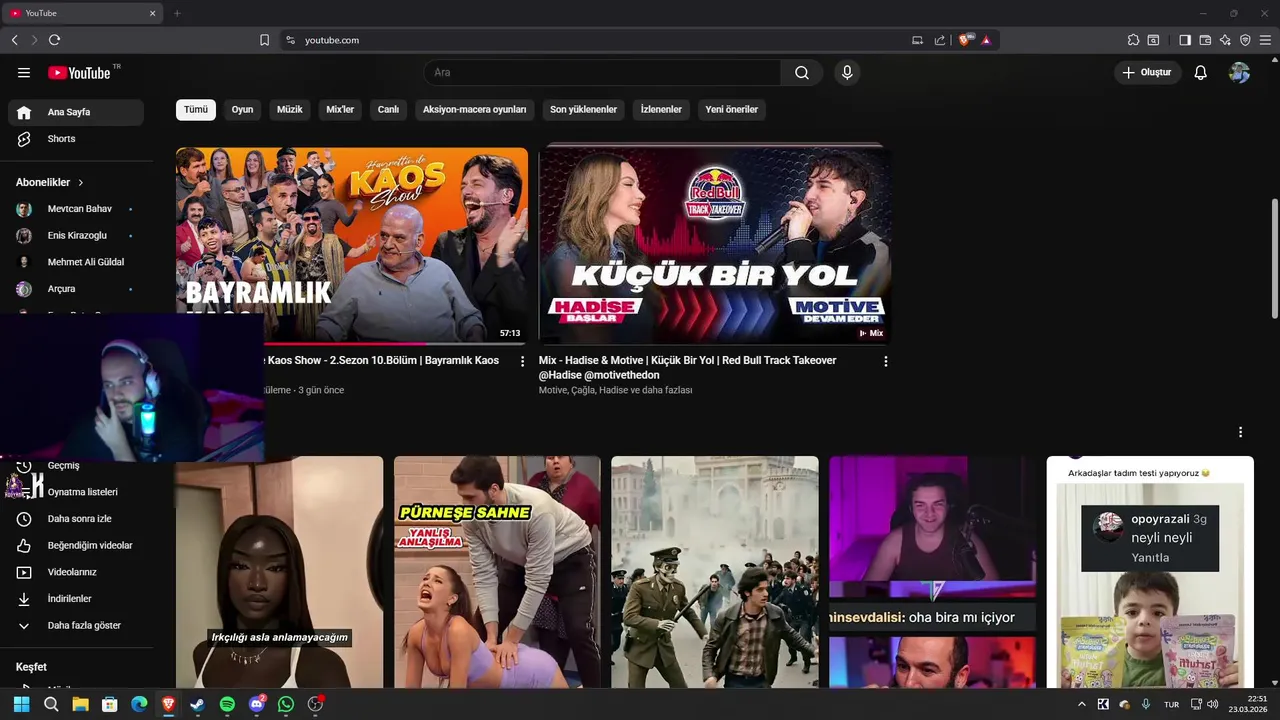Screen dimensions: 1280x720
Task: Open the Oluştur create dropdown
Action: click(x=1148, y=72)
